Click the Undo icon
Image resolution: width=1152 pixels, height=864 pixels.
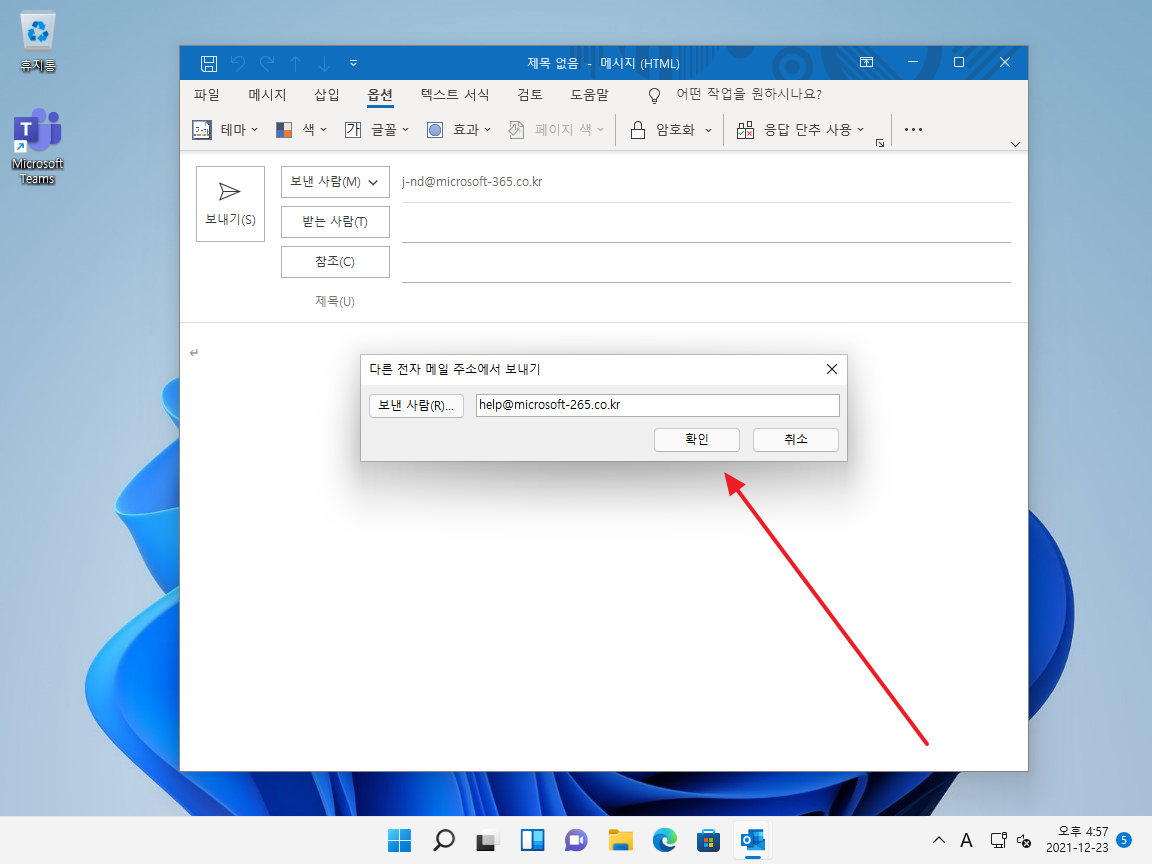238,62
